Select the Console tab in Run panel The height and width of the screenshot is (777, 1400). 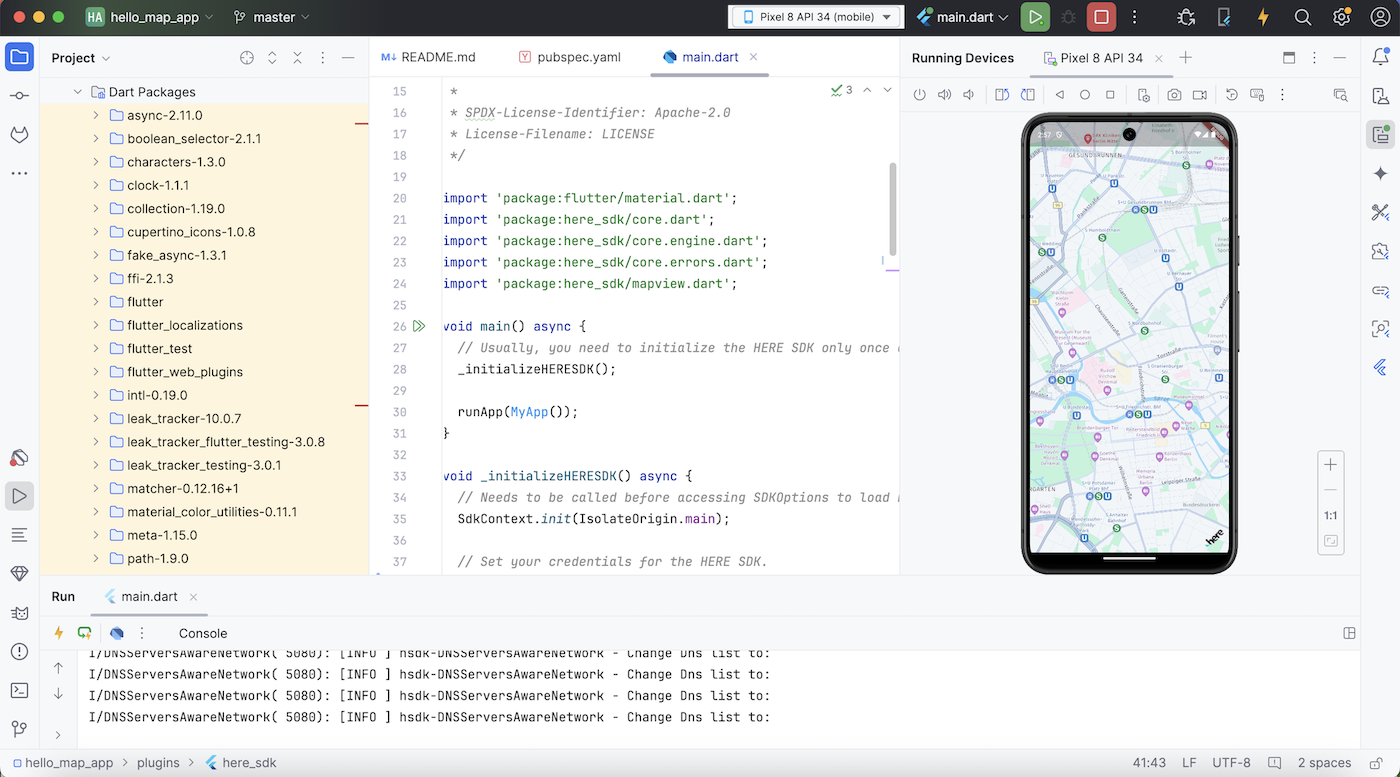(203, 633)
